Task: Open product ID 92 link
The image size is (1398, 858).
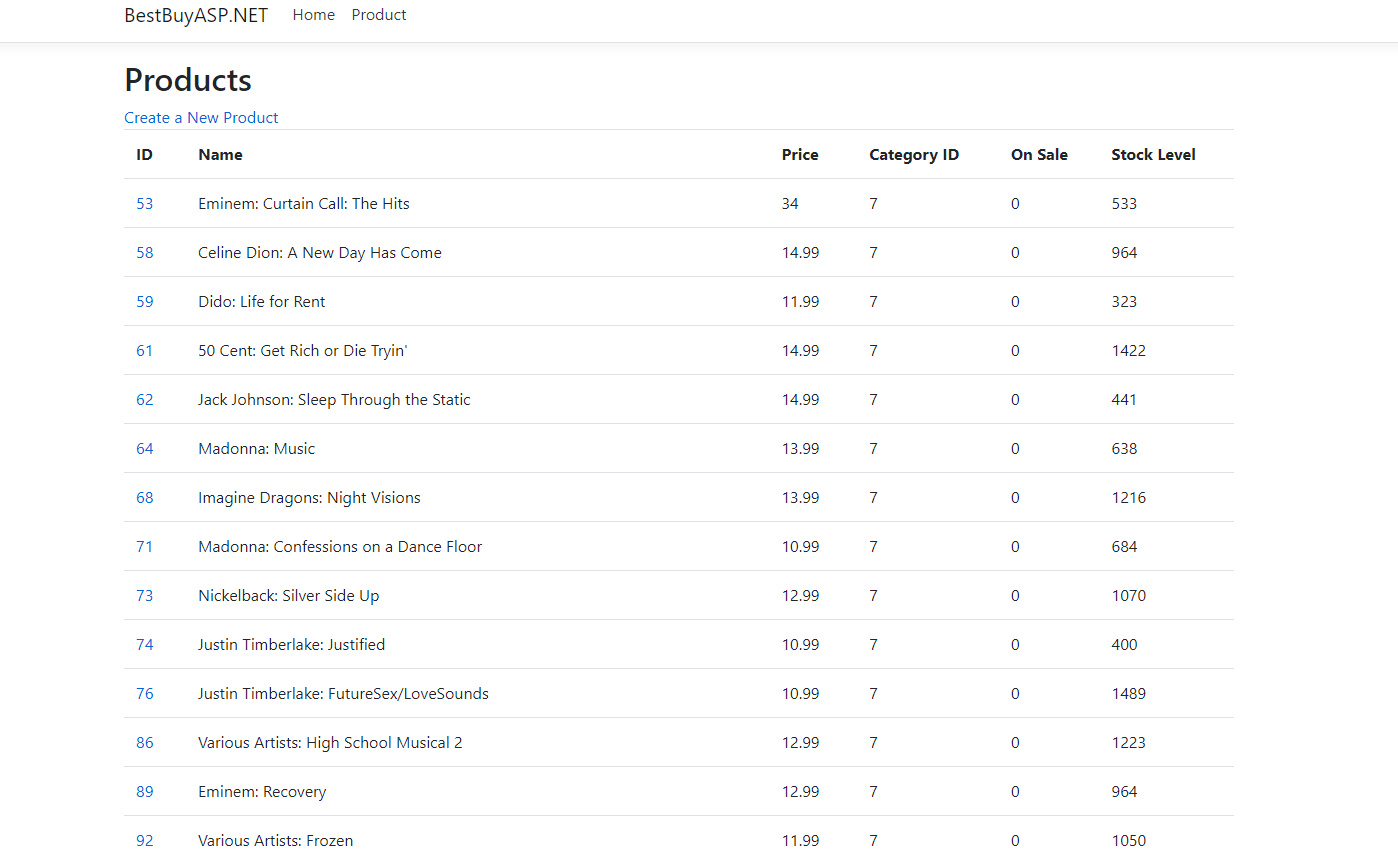Action: 145,841
